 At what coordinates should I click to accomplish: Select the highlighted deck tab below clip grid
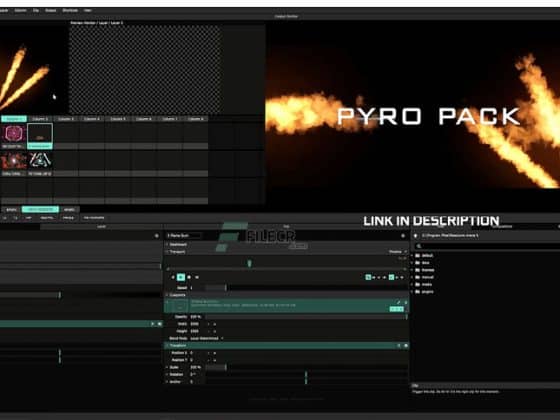(40, 210)
